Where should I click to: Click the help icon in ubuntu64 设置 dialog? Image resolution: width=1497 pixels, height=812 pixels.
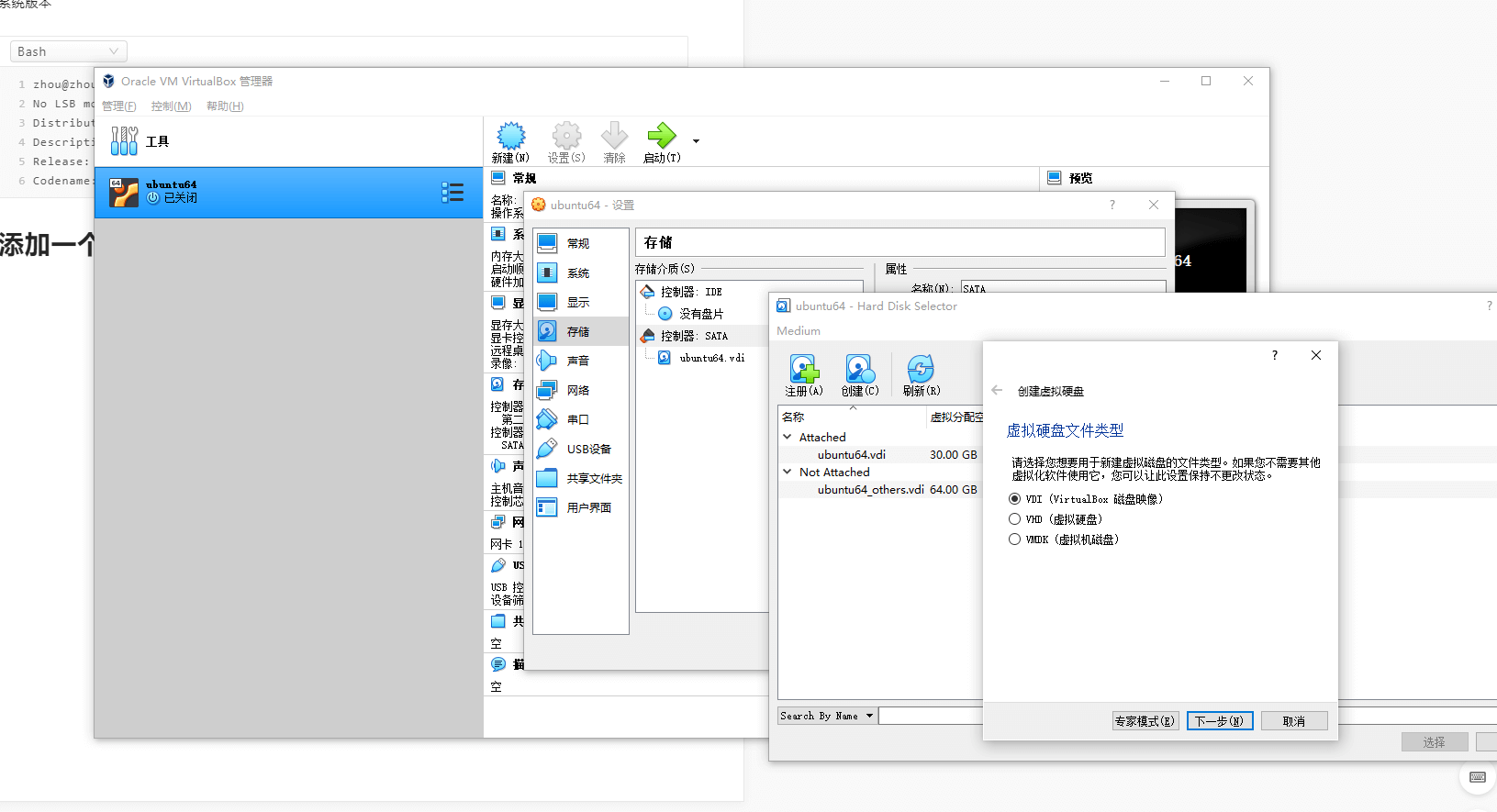coord(1112,205)
